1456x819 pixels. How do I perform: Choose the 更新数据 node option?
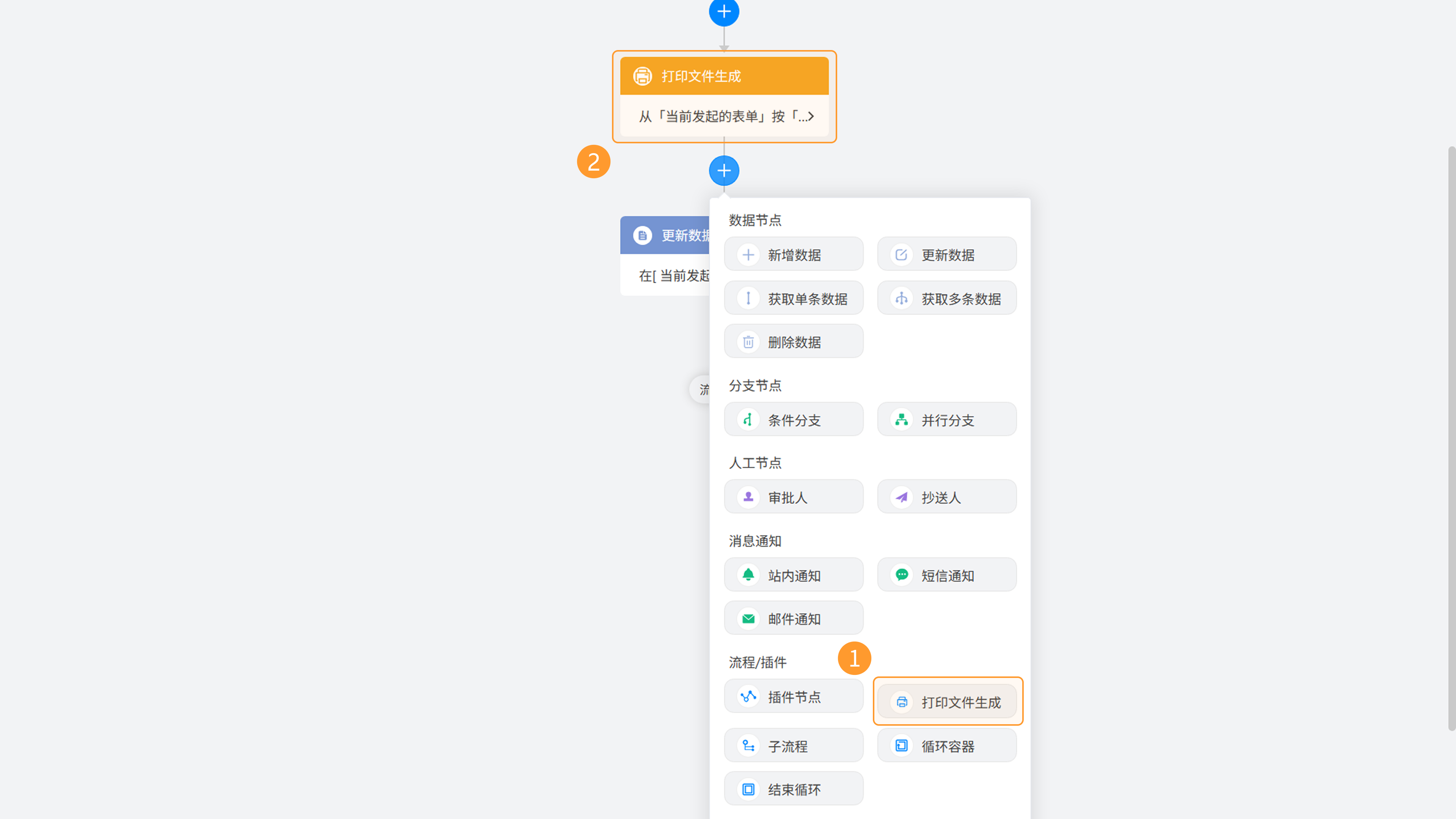click(947, 254)
